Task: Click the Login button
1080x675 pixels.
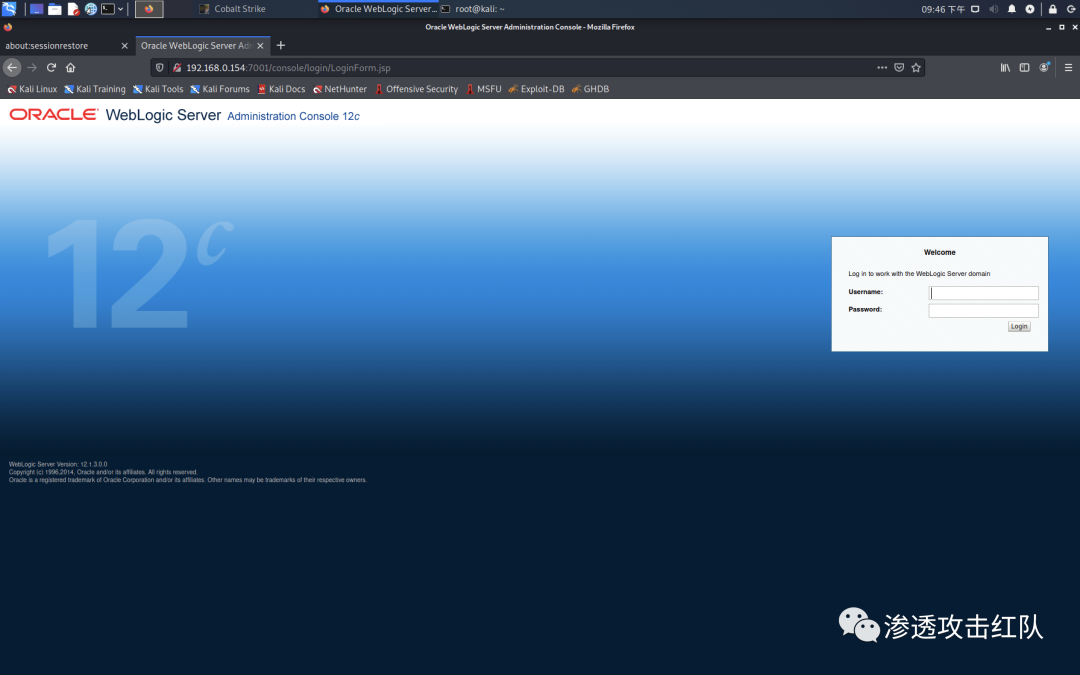Action: pos(1018,327)
